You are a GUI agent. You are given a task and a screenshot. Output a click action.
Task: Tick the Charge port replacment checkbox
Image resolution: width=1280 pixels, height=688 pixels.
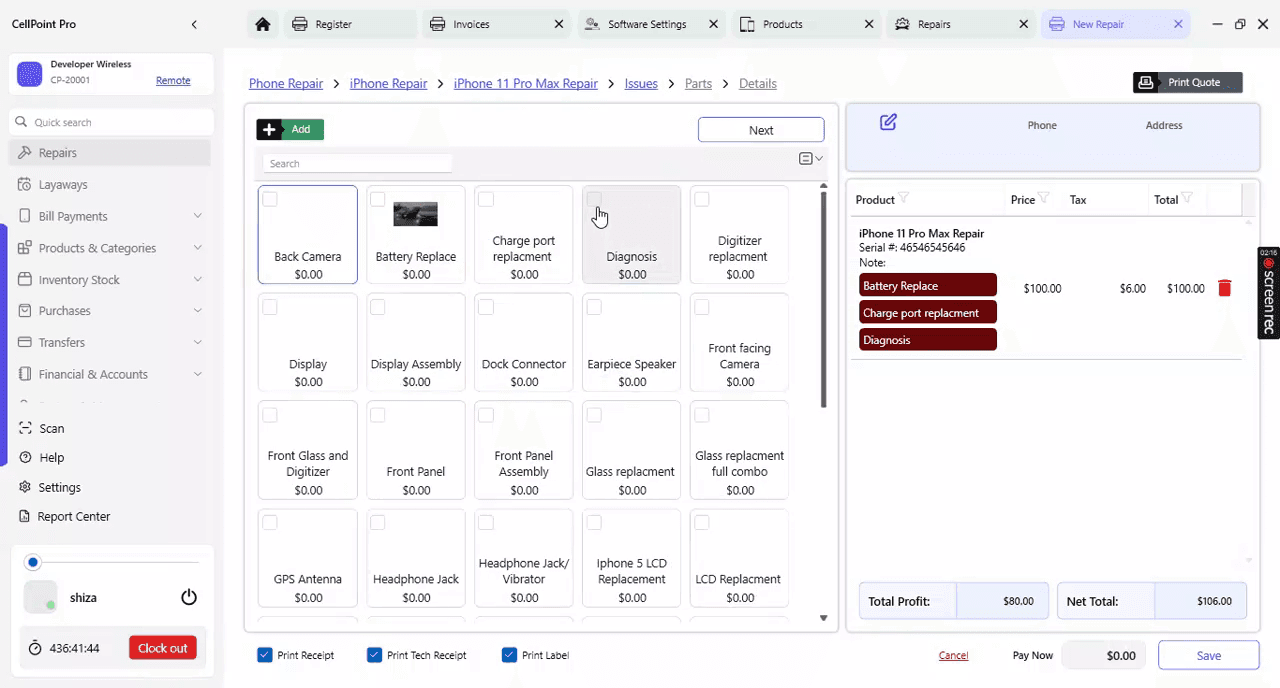[x=486, y=199]
